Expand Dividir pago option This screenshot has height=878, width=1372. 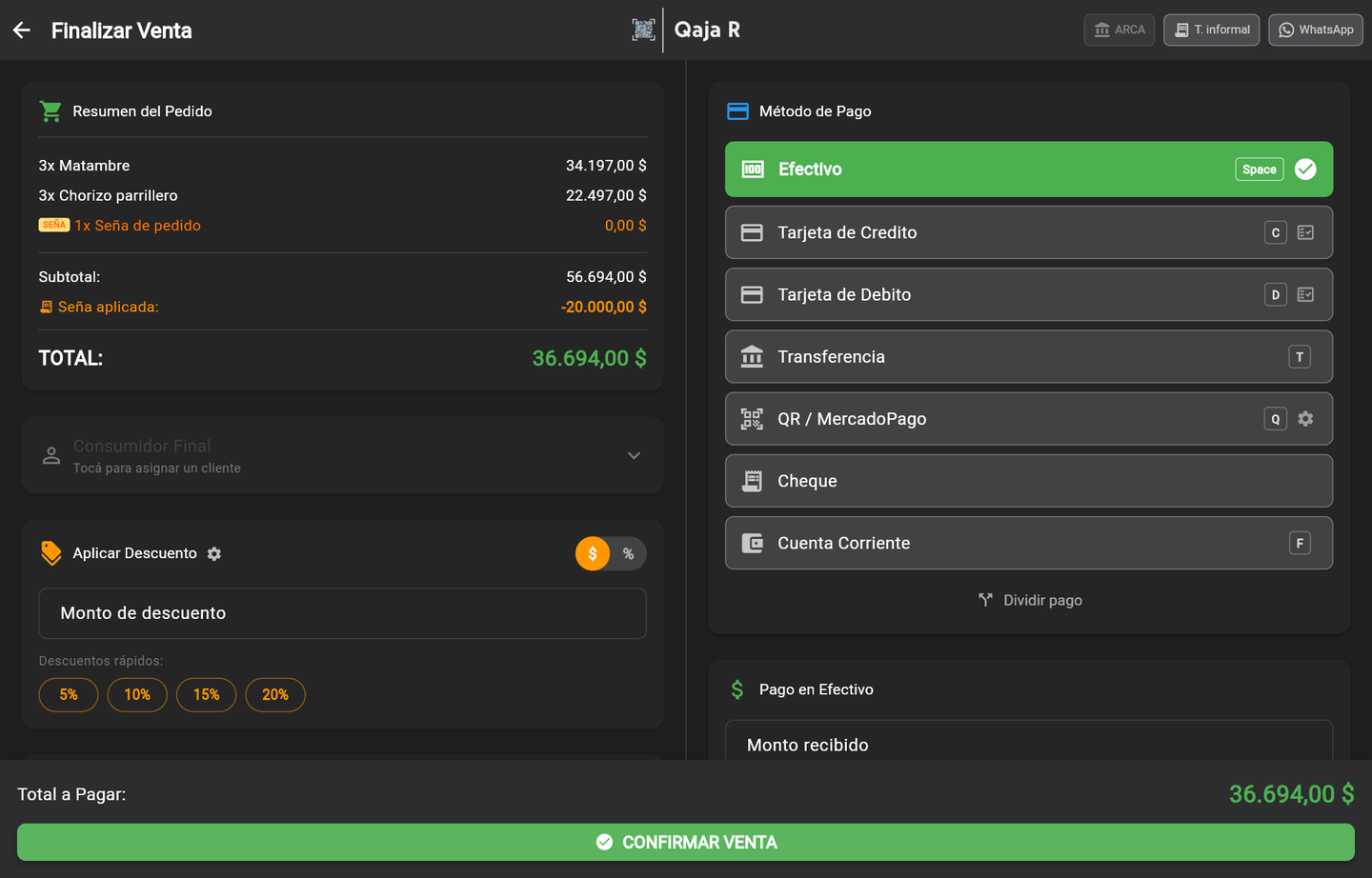pos(1029,600)
